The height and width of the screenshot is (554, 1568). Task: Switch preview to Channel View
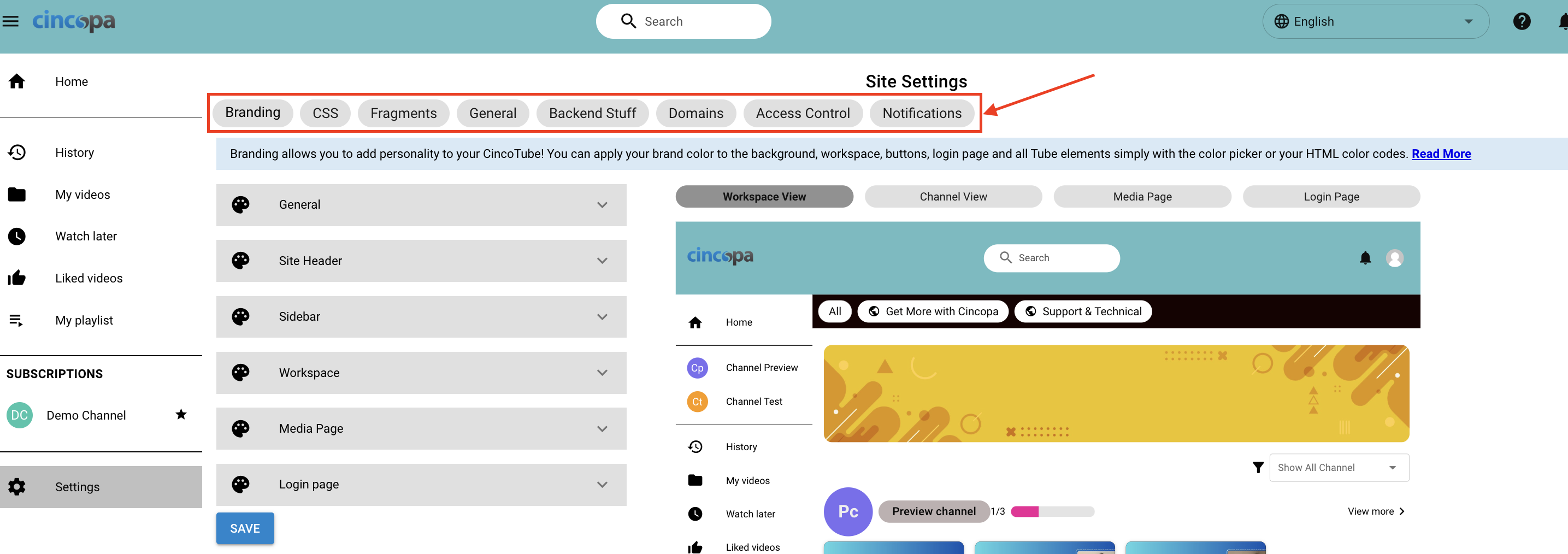click(x=953, y=197)
